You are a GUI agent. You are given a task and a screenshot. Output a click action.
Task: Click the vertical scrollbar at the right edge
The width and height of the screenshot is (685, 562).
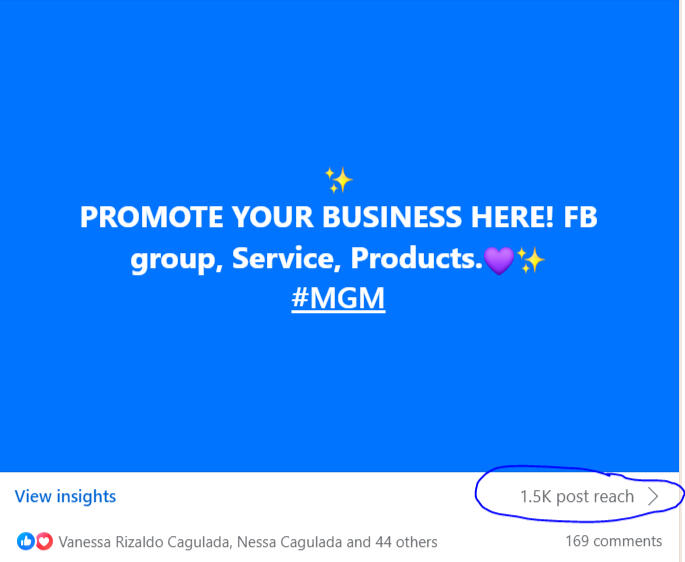(682, 281)
